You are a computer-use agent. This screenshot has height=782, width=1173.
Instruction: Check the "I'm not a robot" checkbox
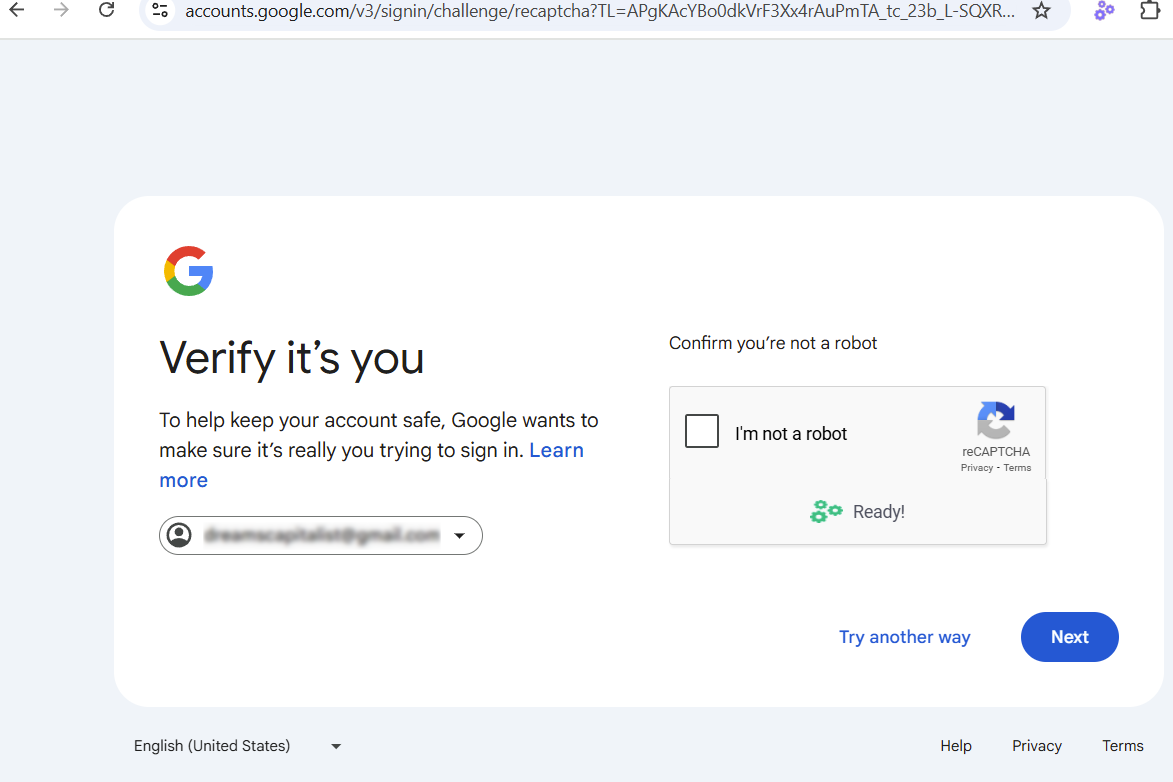(702, 432)
